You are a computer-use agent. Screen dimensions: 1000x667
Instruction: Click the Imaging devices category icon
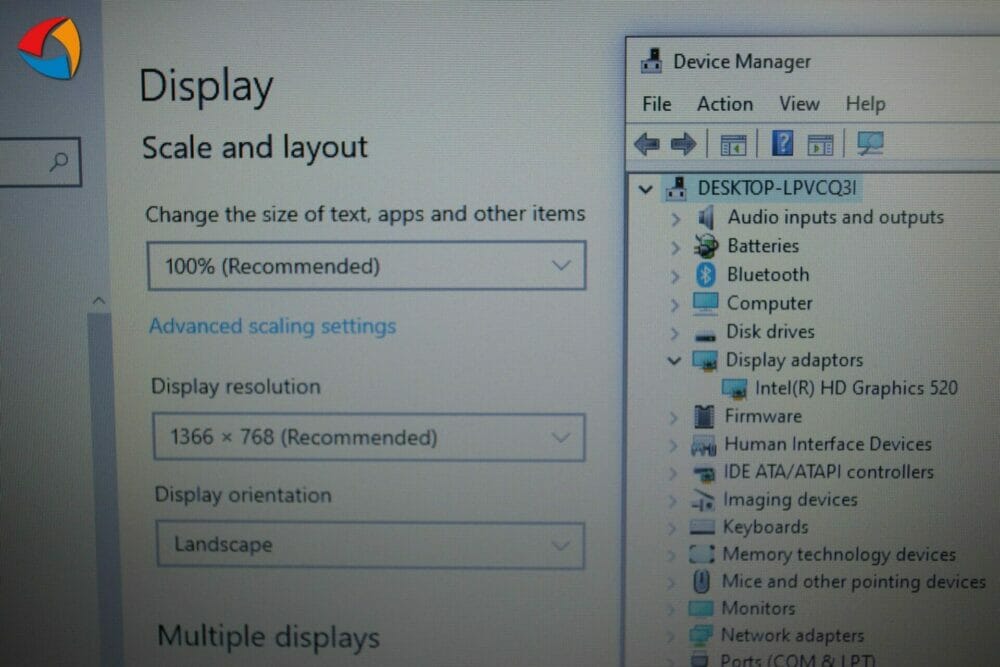pos(703,501)
